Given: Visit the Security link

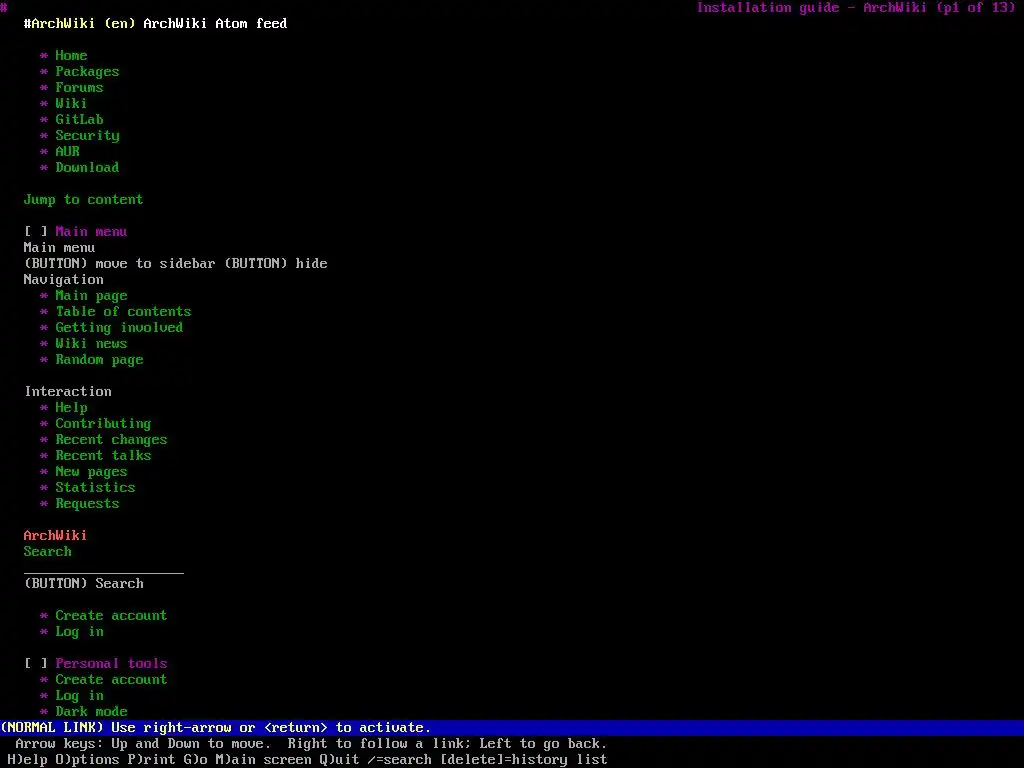Looking at the screenshot, I should point(88,136).
